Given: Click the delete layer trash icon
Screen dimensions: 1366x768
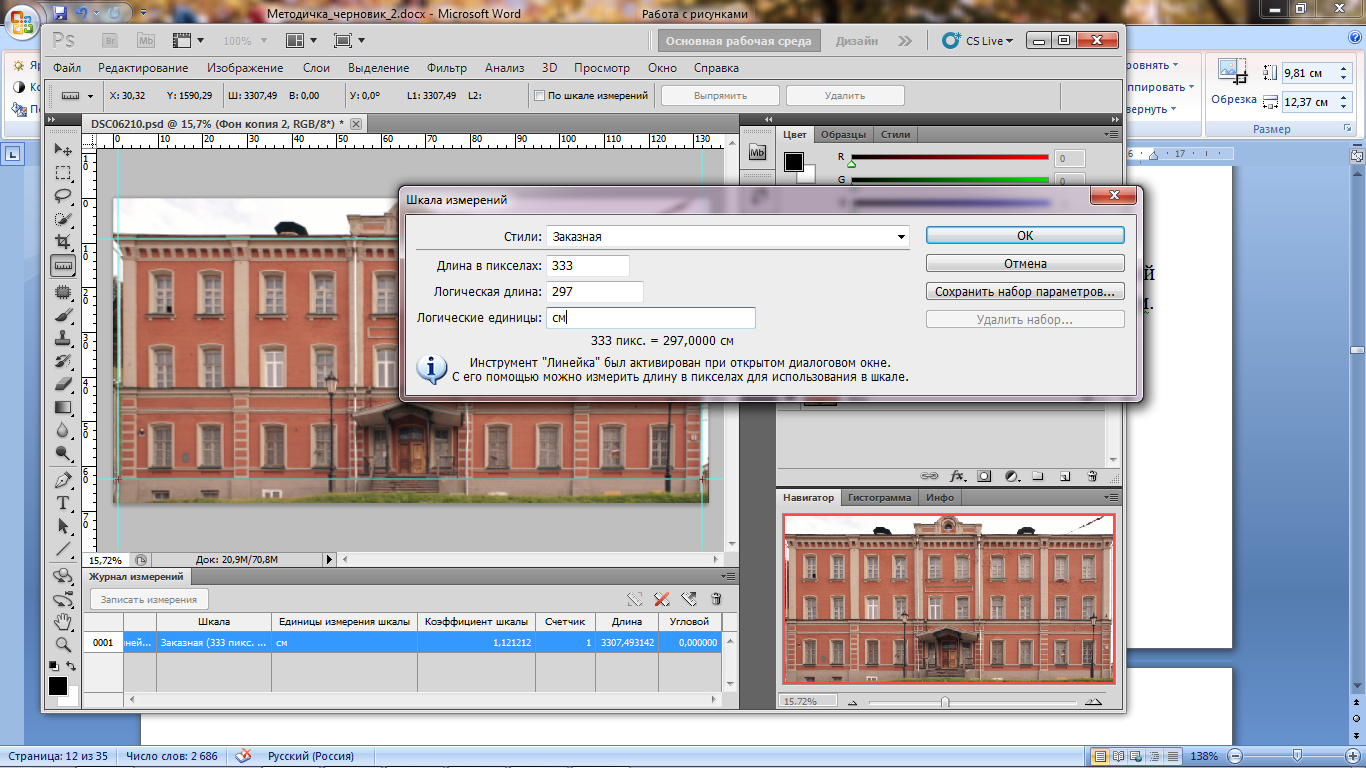Looking at the screenshot, I should click(x=1092, y=477).
